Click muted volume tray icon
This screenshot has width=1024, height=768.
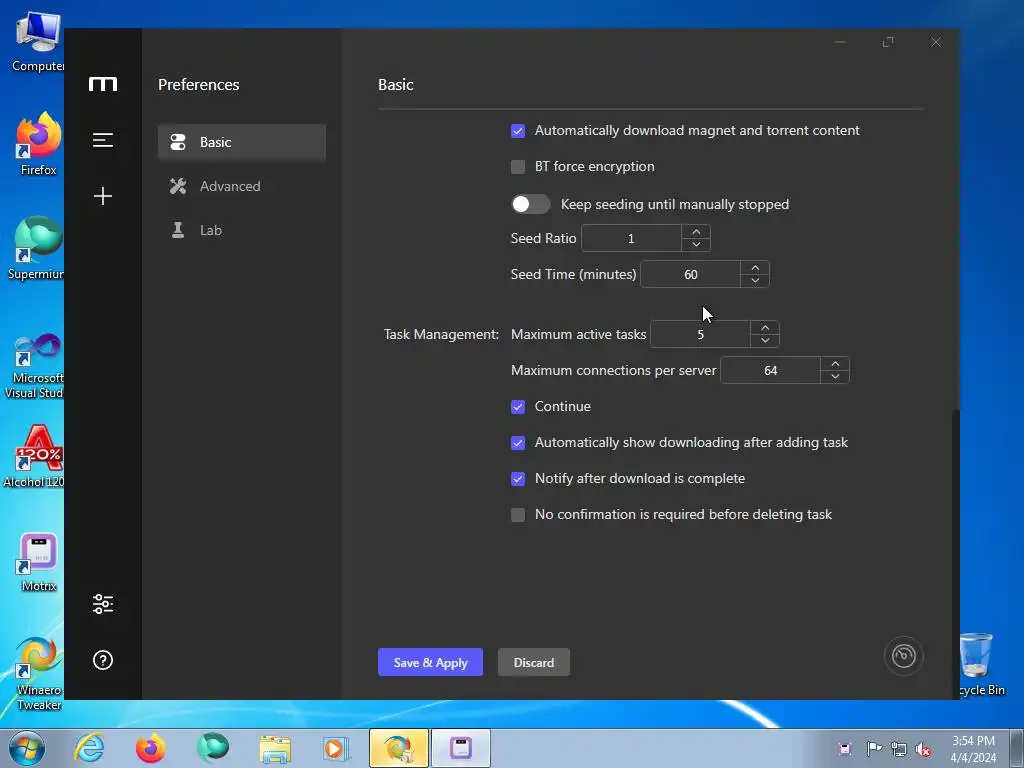923,749
